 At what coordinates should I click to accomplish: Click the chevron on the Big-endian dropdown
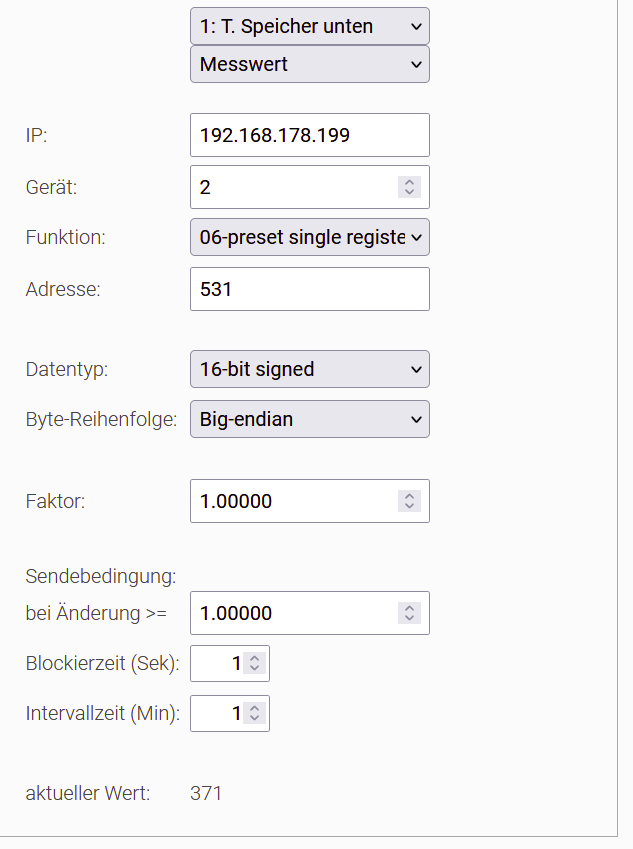coord(416,419)
